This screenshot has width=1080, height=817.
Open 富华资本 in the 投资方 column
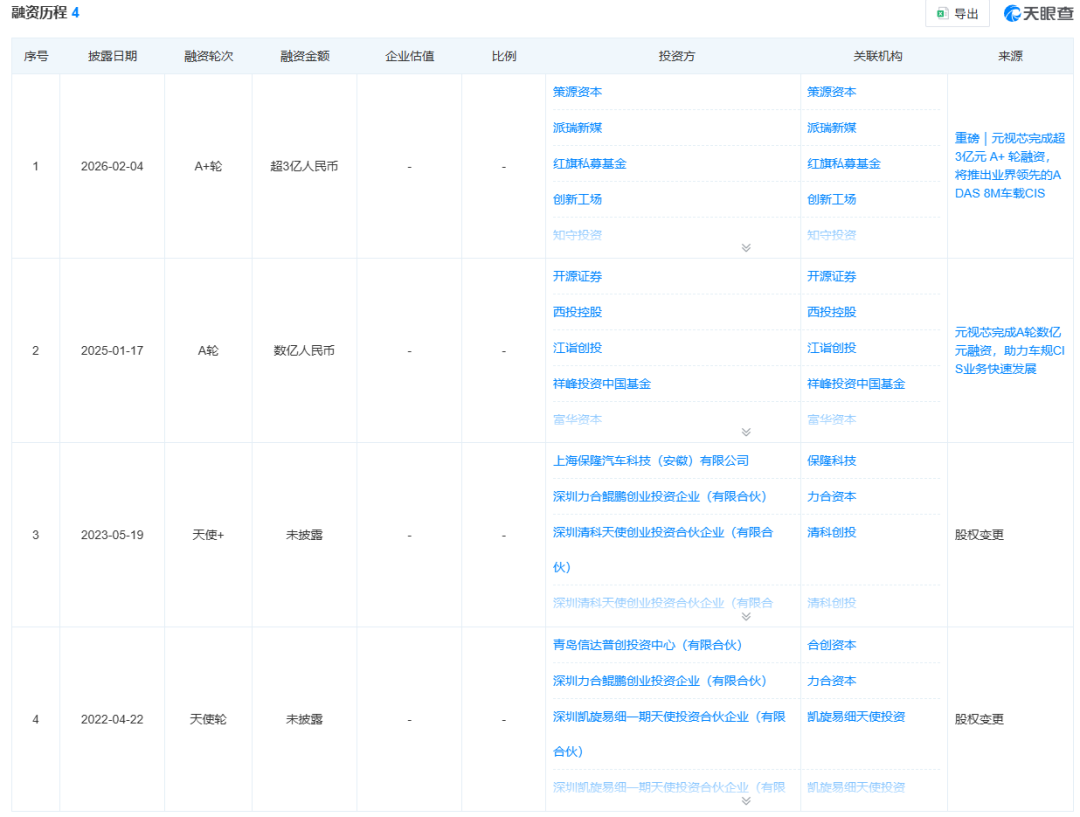tap(577, 420)
